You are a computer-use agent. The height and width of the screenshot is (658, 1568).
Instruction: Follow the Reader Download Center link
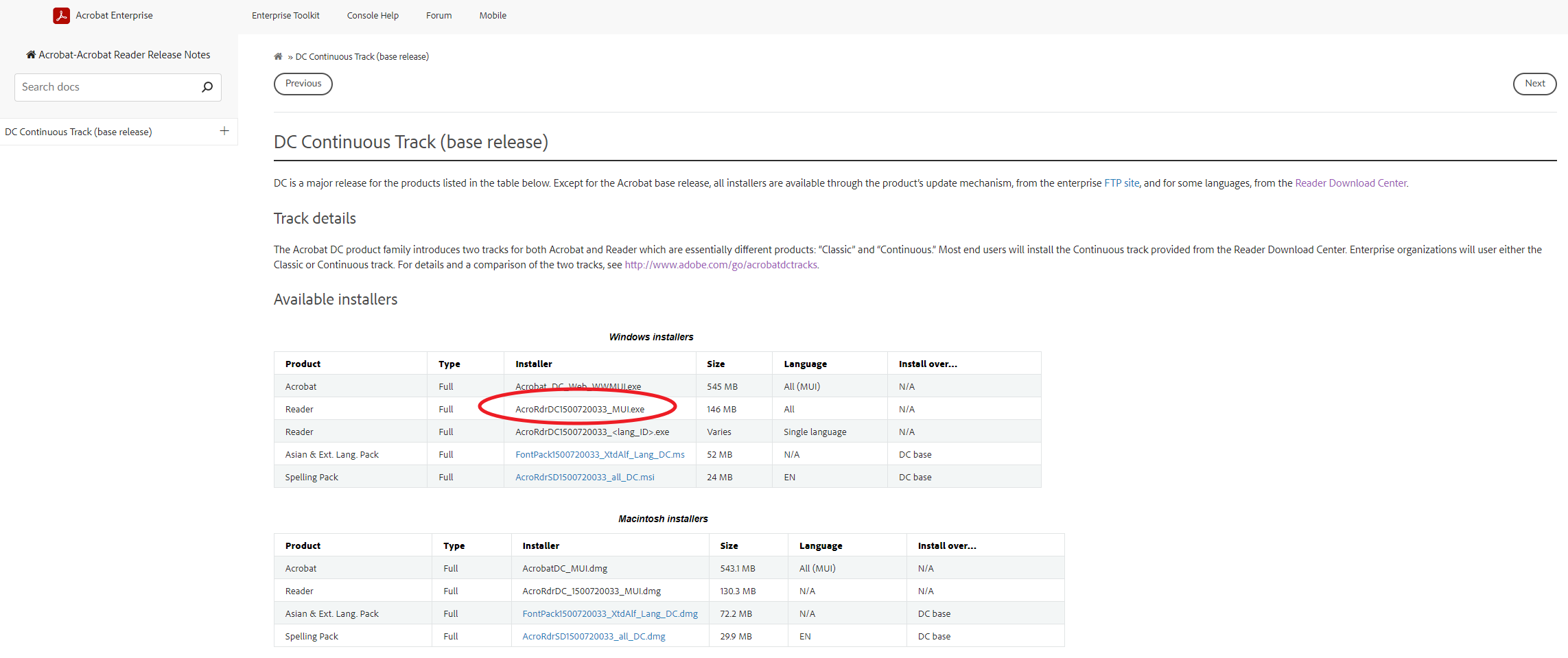click(x=1350, y=183)
